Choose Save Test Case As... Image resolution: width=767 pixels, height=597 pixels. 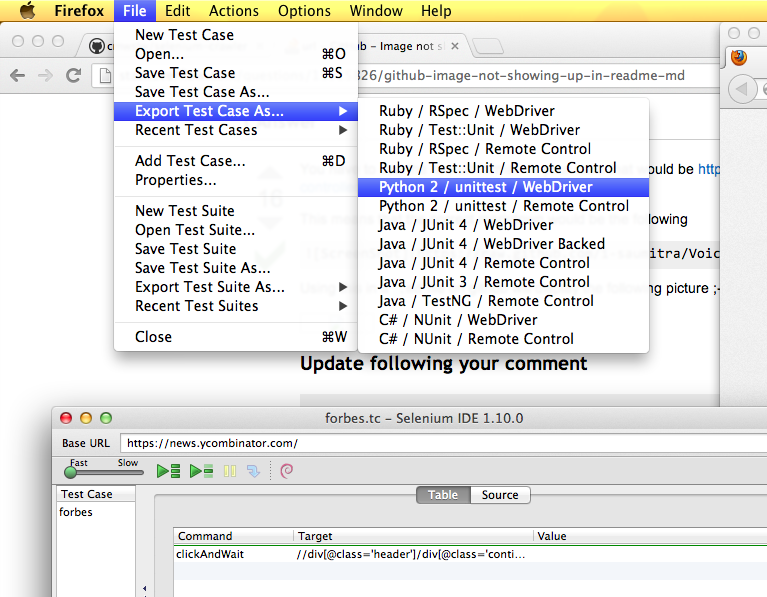[236, 92]
